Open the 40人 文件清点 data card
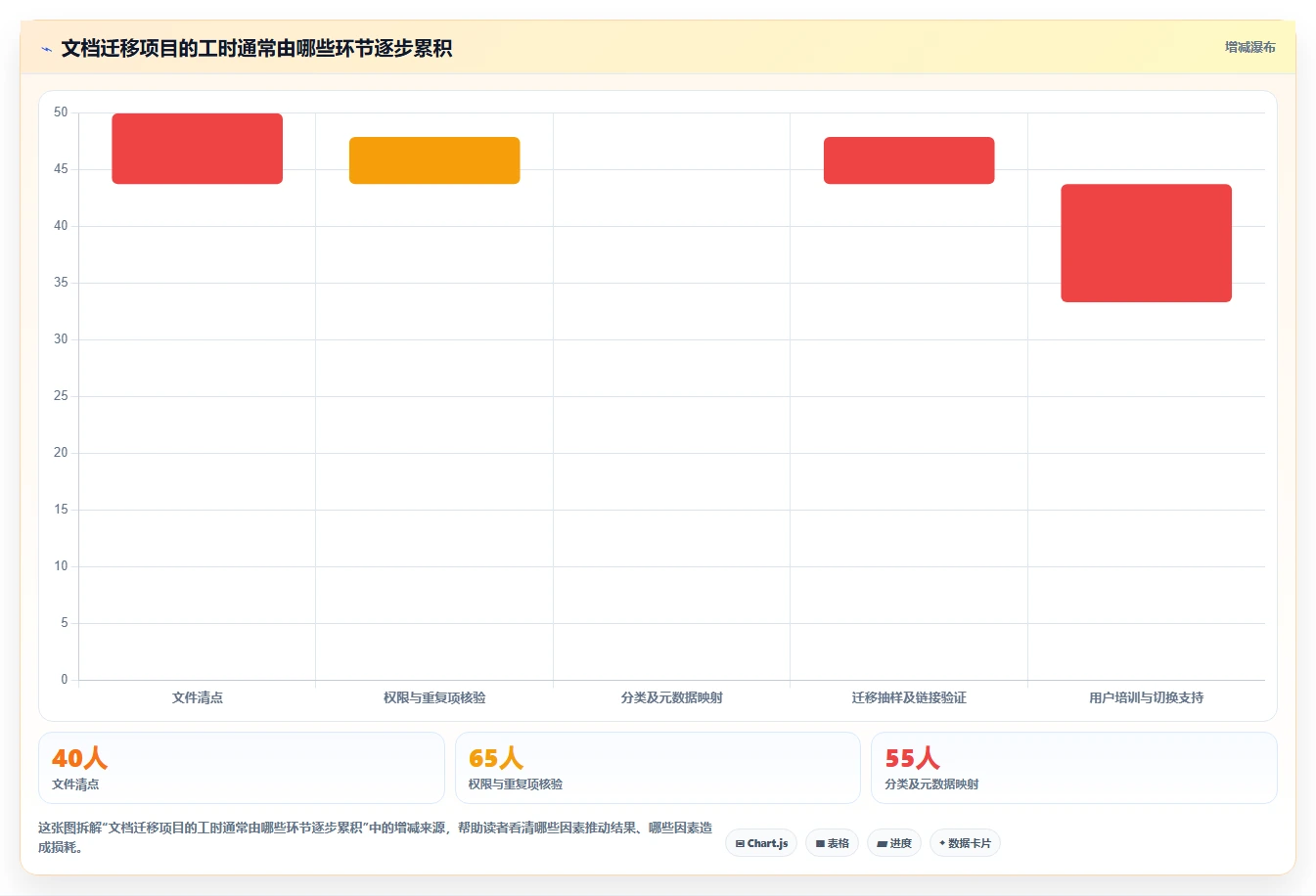The image size is (1316, 896). (x=242, y=768)
